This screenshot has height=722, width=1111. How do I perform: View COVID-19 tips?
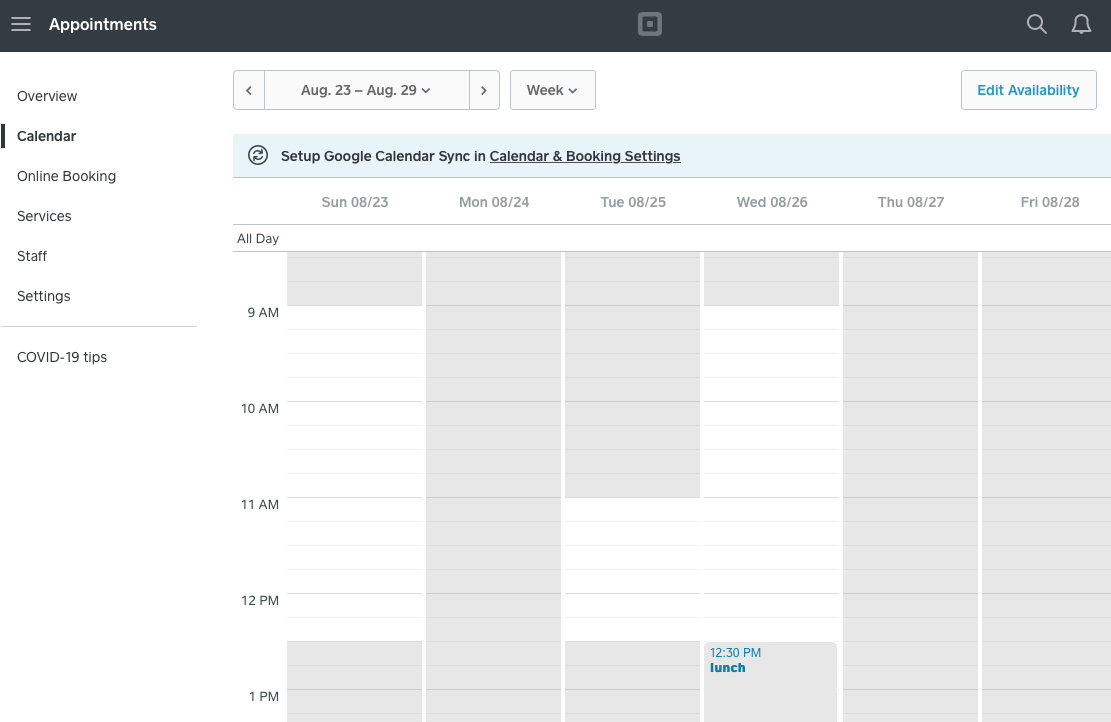pos(62,357)
